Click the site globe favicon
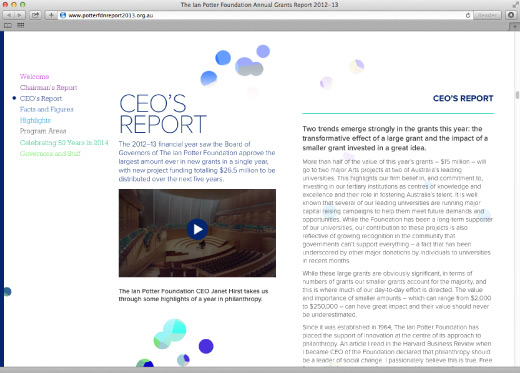The image size is (520, 373). point(63,15)
